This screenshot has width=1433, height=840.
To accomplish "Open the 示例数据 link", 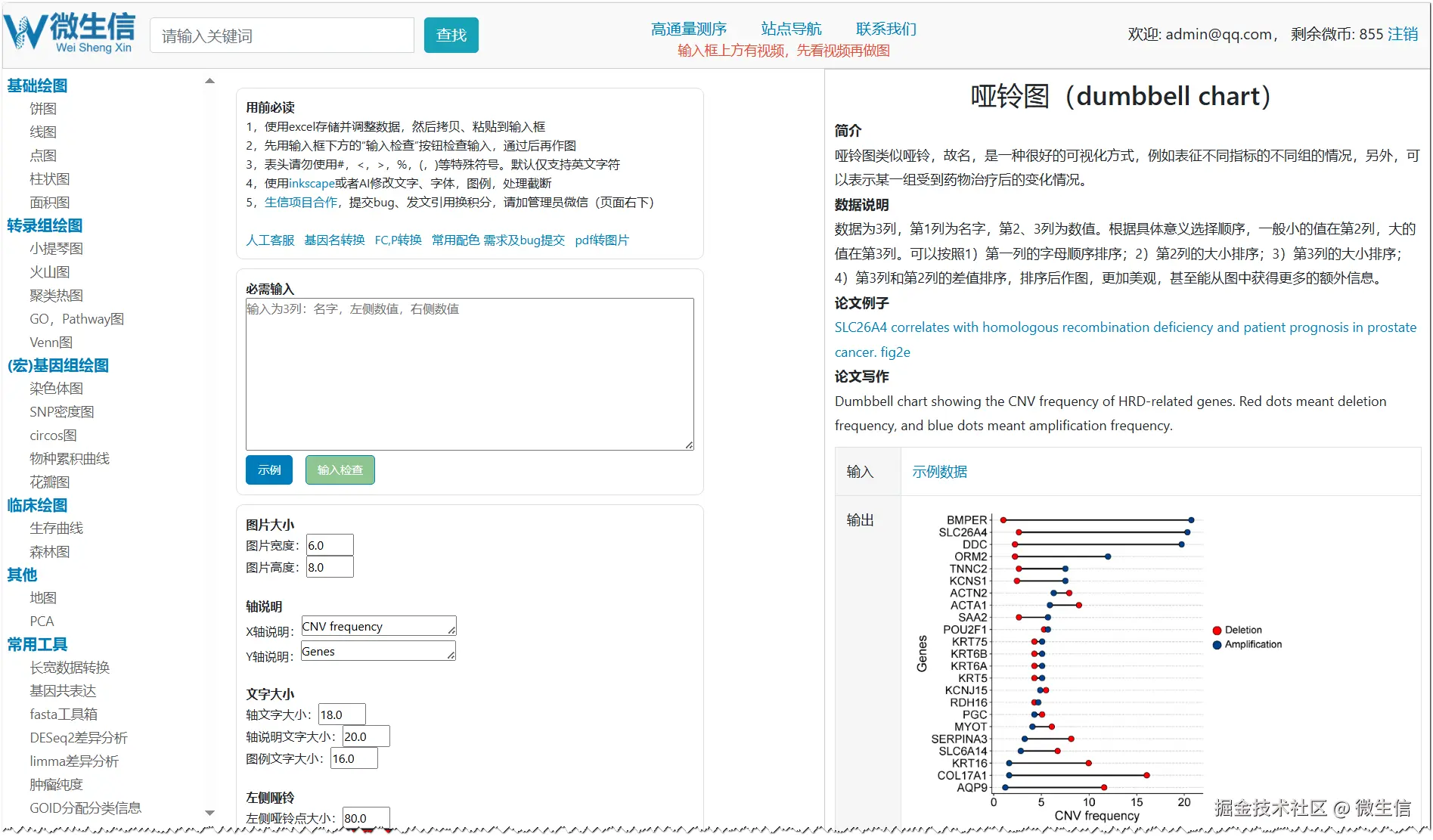I will tap(939, 472).
